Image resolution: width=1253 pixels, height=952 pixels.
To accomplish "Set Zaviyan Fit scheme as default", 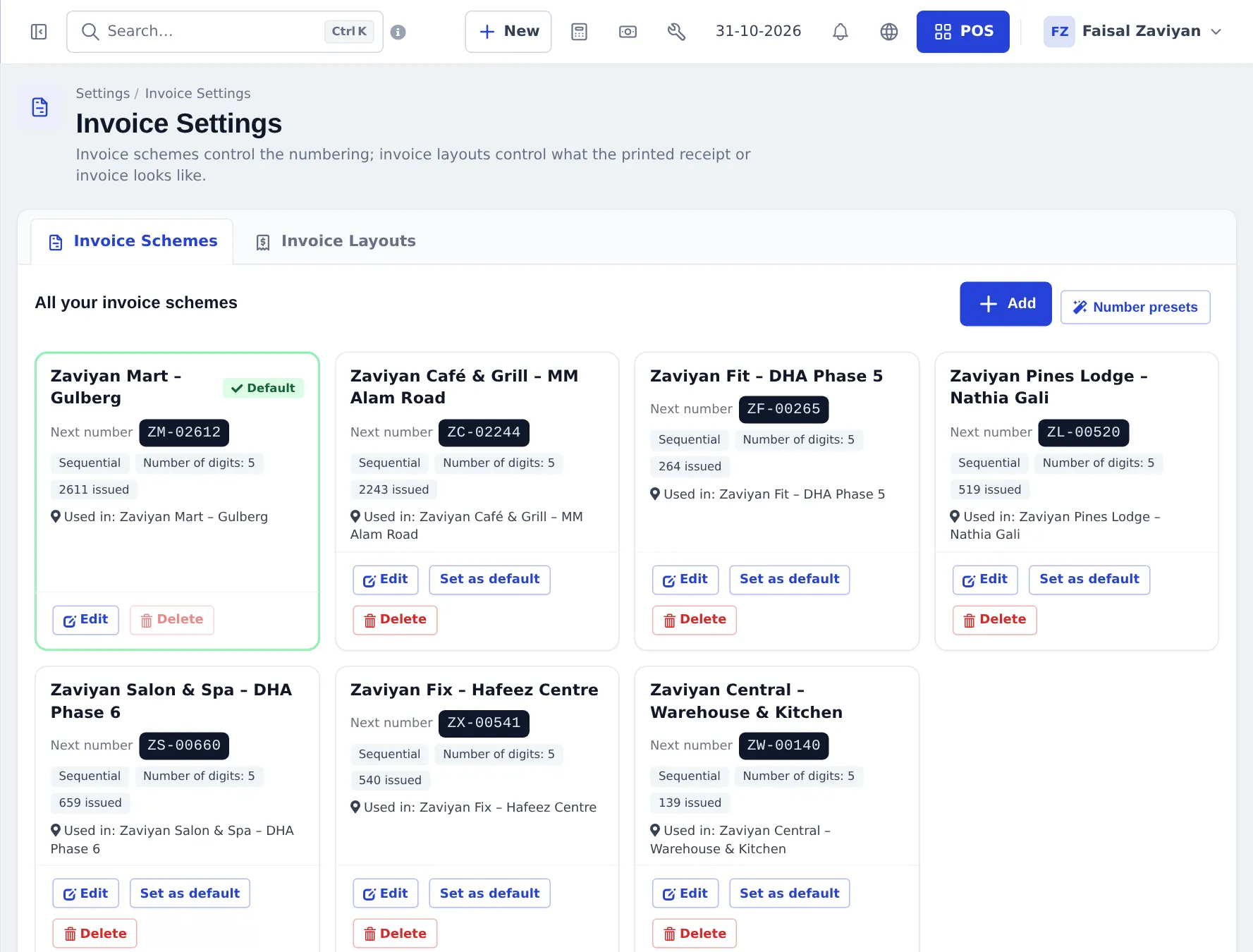I will (790, 580).
